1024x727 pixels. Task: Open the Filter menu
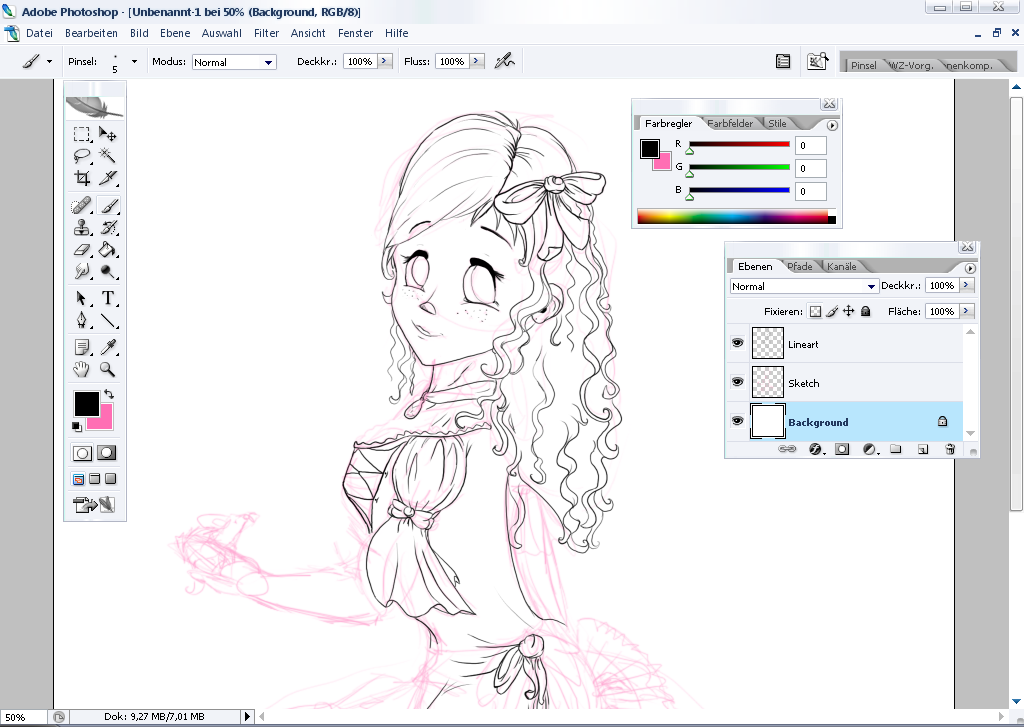tap(266, 33)
